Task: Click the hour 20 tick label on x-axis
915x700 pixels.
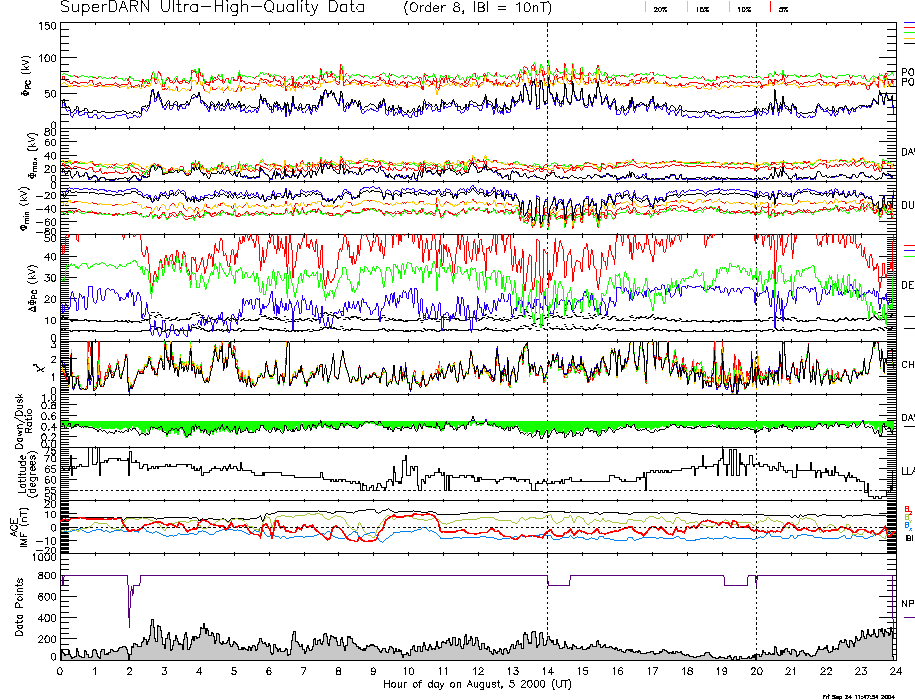Action: point(756,672)
